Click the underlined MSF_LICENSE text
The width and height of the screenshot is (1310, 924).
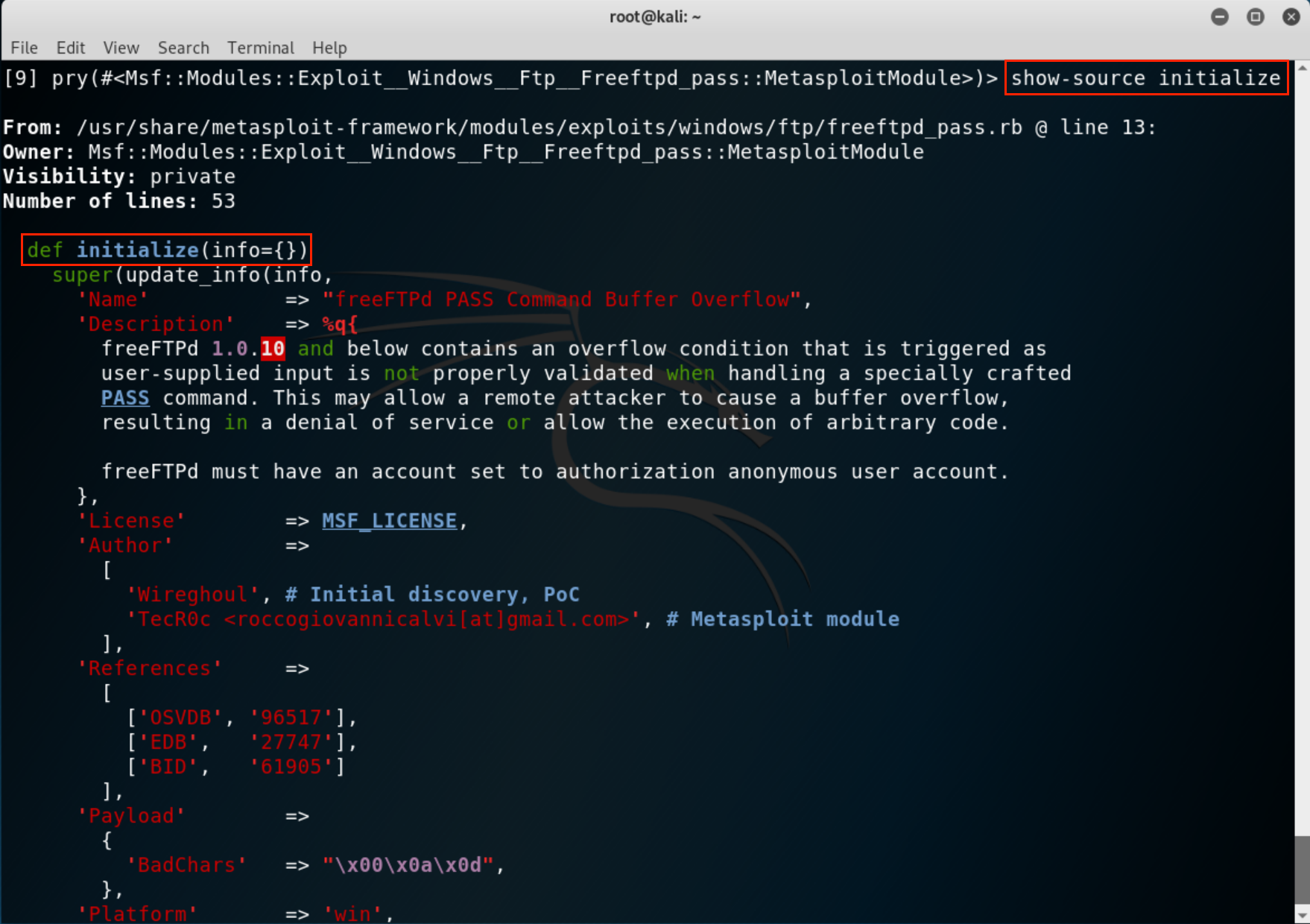click(x=389, y=520)
